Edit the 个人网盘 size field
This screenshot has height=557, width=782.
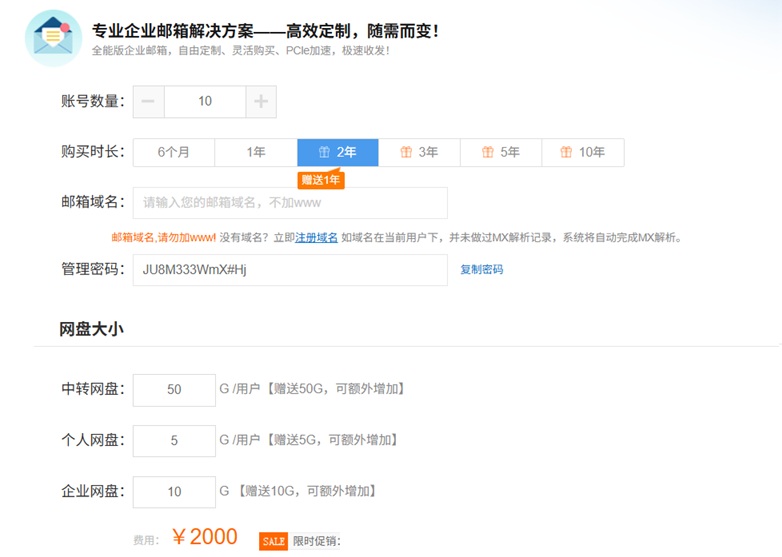click(x=174, y=441)
